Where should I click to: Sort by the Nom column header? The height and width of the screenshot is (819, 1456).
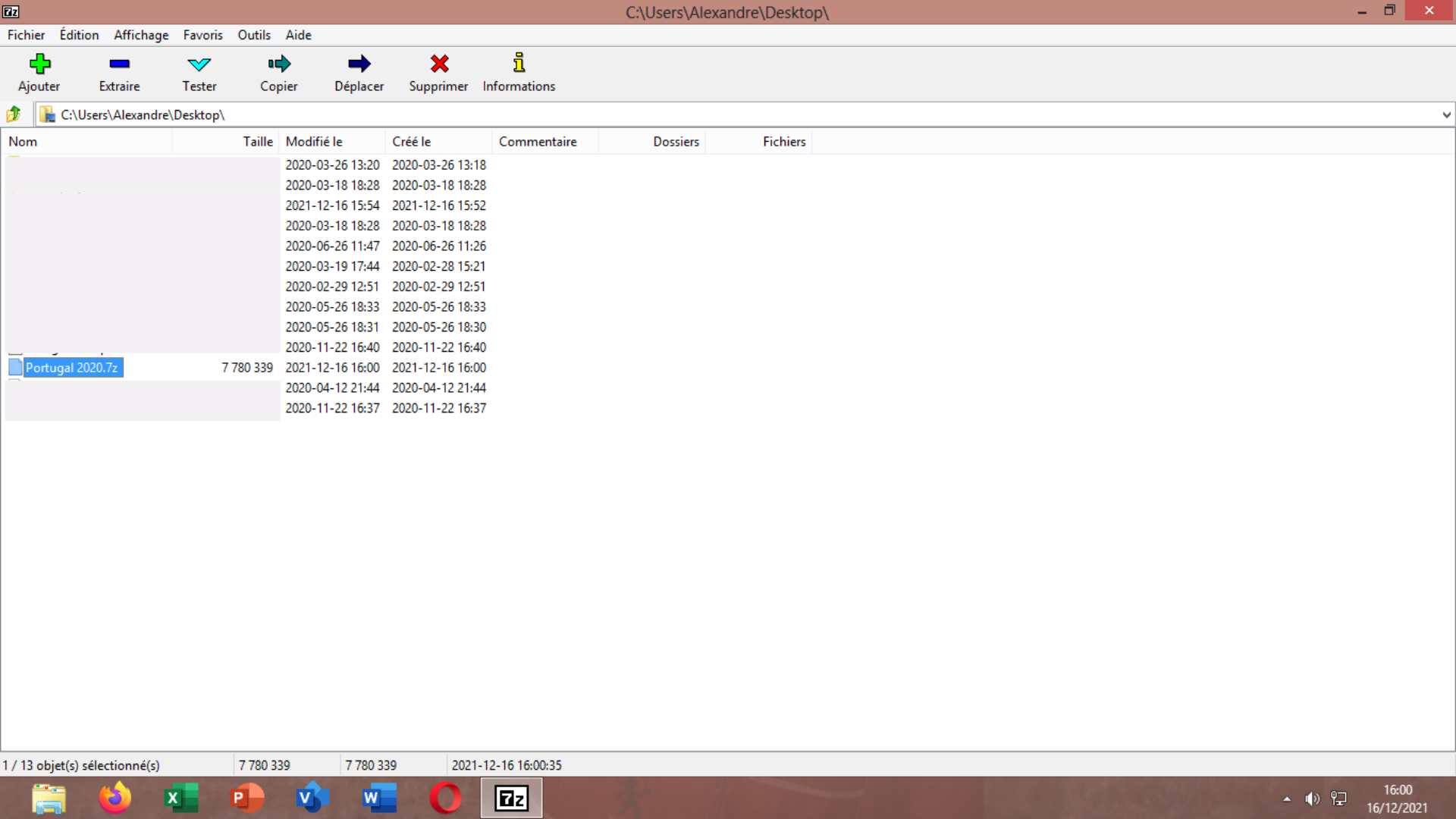(x=23, y=142)
